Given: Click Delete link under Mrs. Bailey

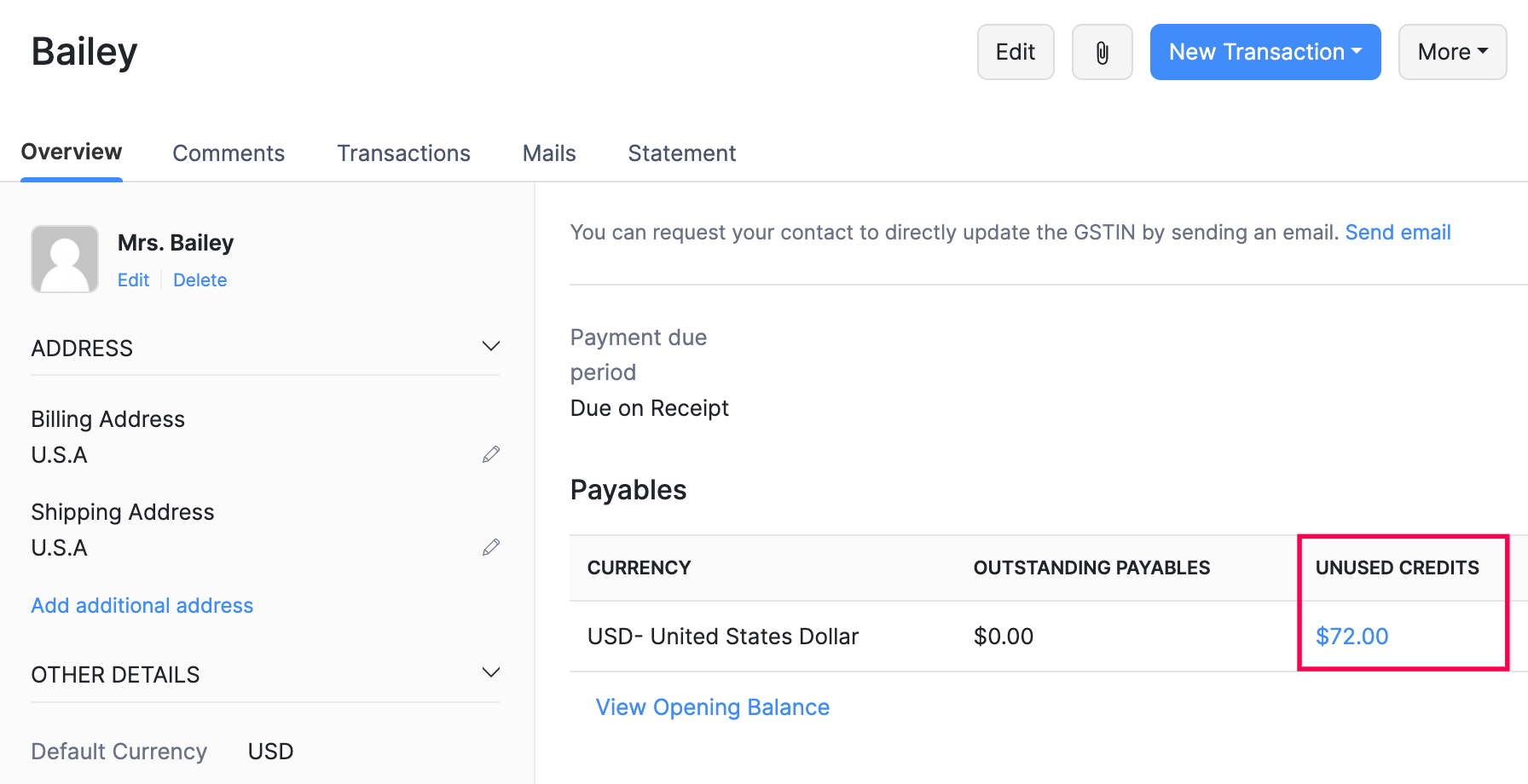Looking at the screenshot, I should click(x=200, y=280).
